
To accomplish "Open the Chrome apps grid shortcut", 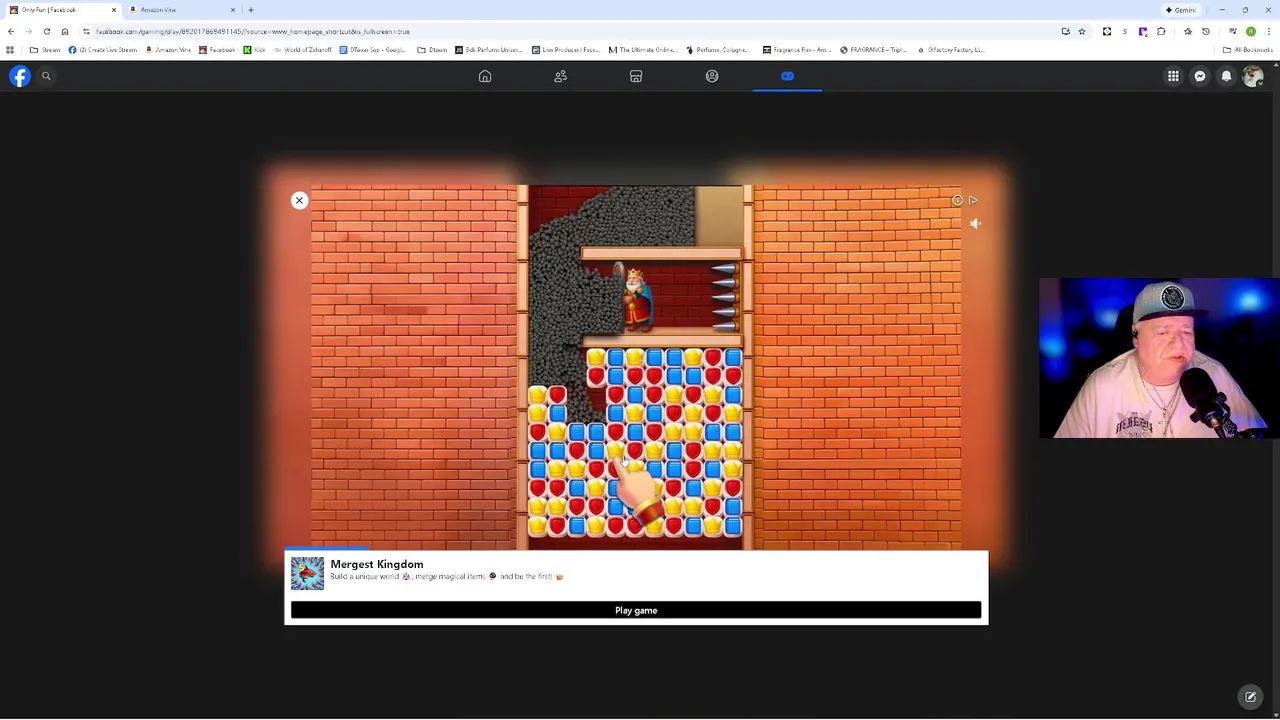I will coord(10,50).
